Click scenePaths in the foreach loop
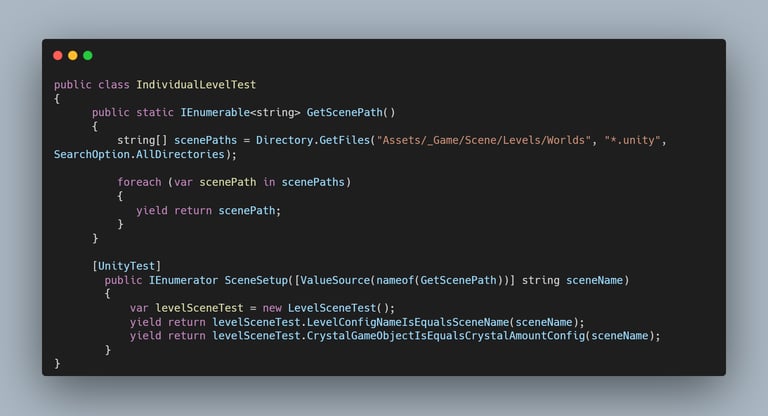The height and width of the screenshot is (416, 768). click(313, 182)
